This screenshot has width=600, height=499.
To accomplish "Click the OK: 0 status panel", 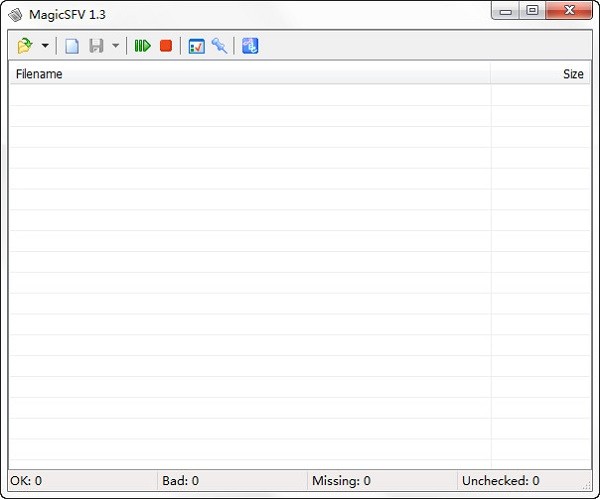I will 80,481.
